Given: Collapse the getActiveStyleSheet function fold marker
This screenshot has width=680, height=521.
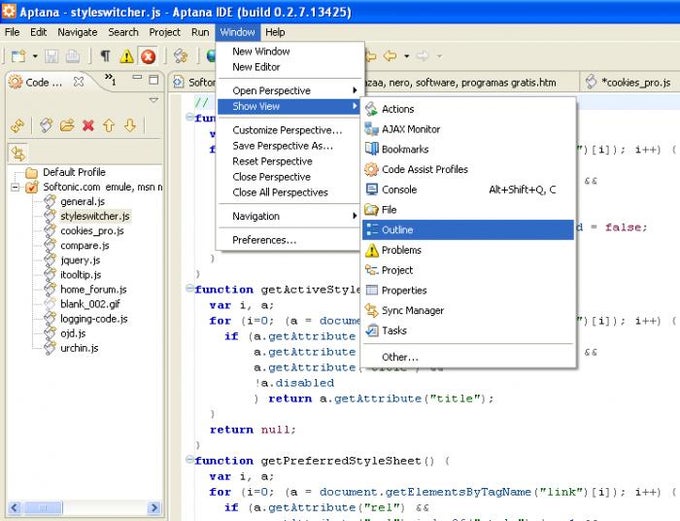Looking at the screenshot, I should pos(189,288).
